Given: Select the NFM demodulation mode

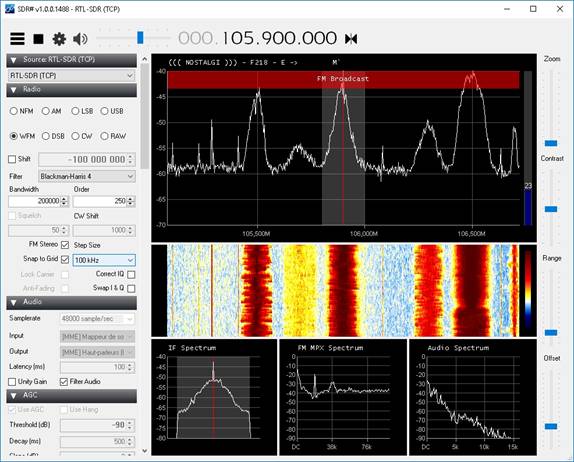Looking at the screenshot, I should (x=22, y=111).
